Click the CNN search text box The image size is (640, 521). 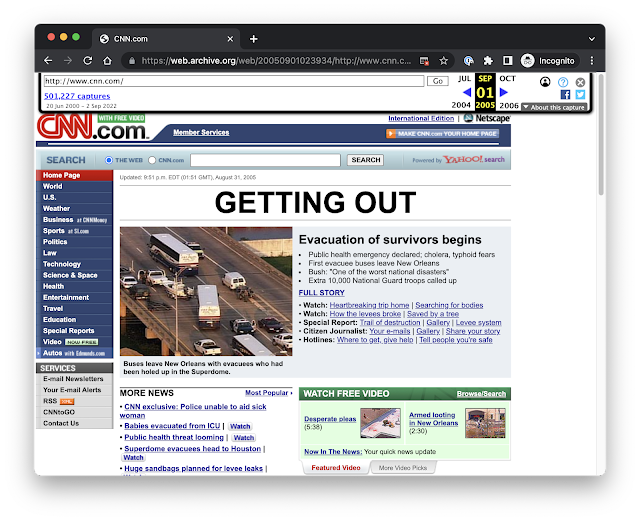coord(265,160)
